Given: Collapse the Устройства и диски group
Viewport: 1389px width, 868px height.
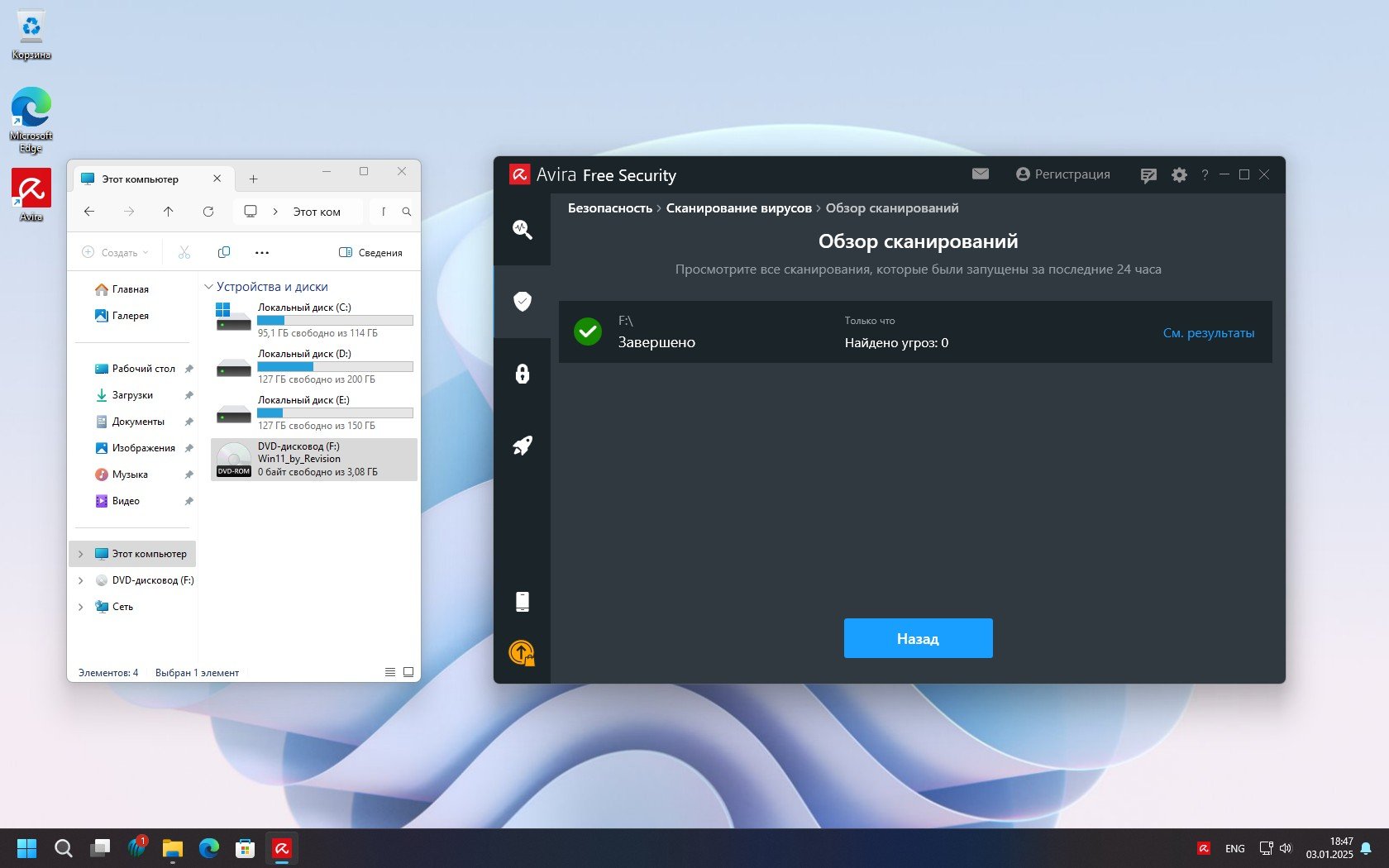Looking at the screenshot, I should point(208,287).
